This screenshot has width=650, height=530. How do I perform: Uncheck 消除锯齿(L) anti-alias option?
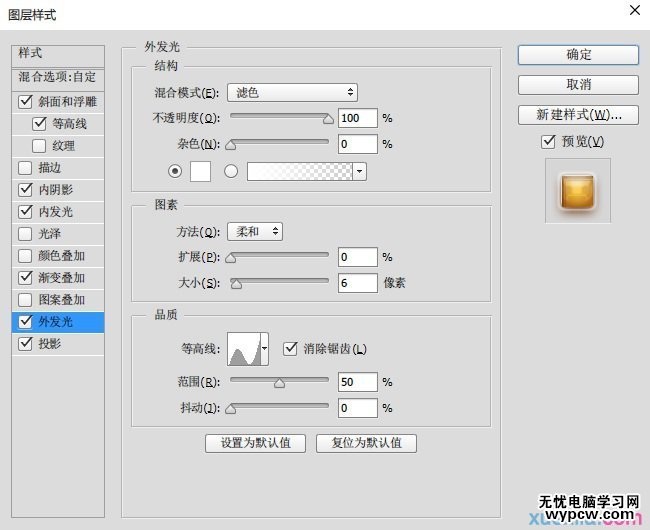(x=290, y=348)
